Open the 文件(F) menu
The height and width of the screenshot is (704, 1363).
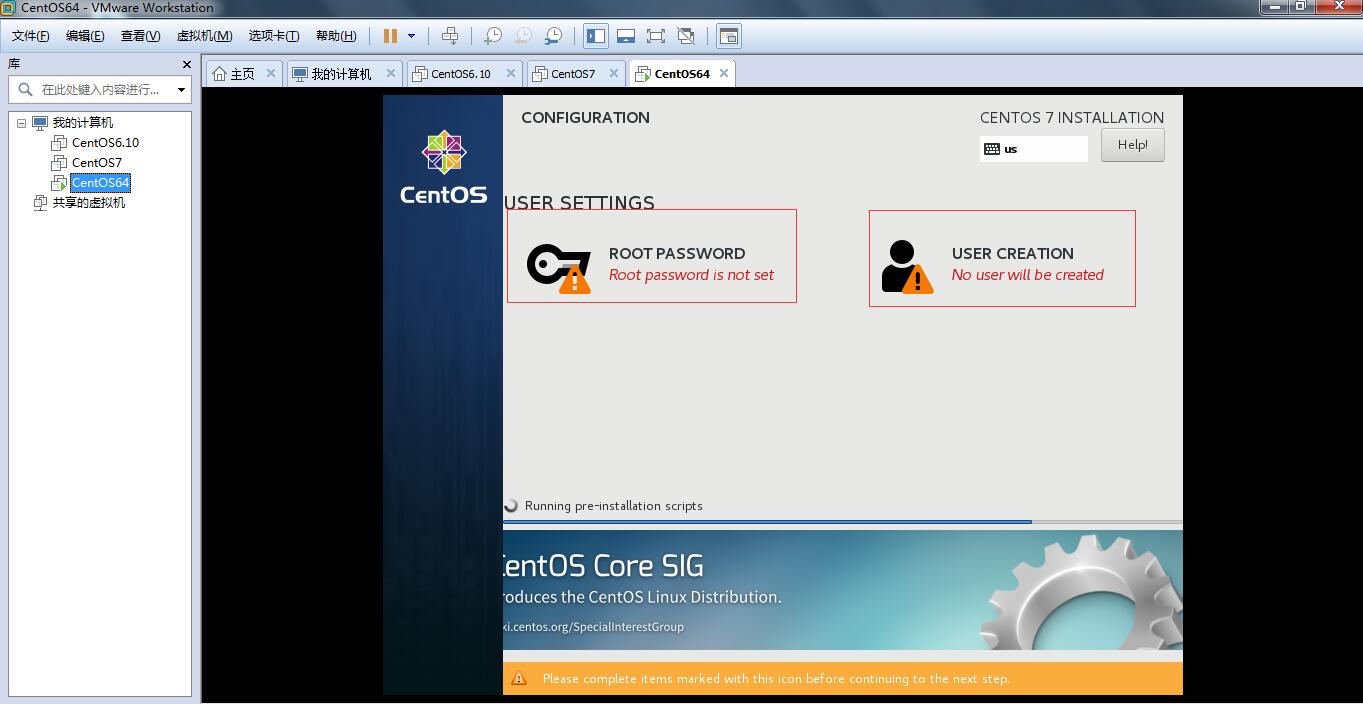(31, 36)
